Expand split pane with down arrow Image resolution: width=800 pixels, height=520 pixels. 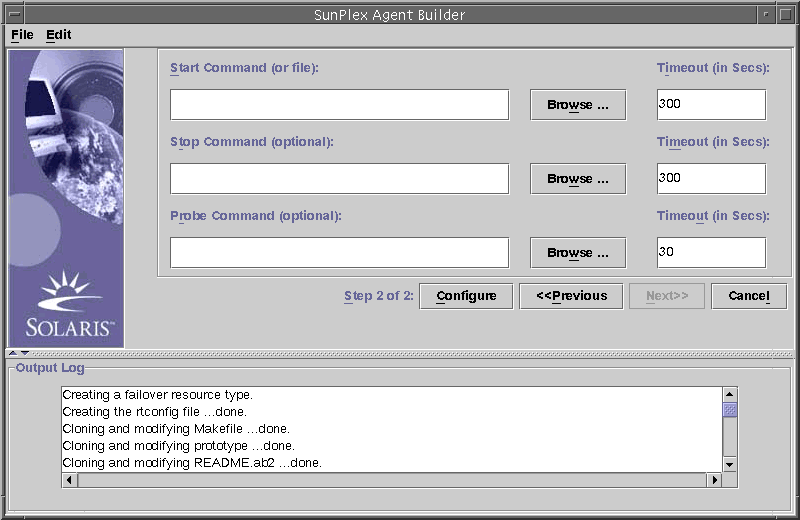pos(24,353)
